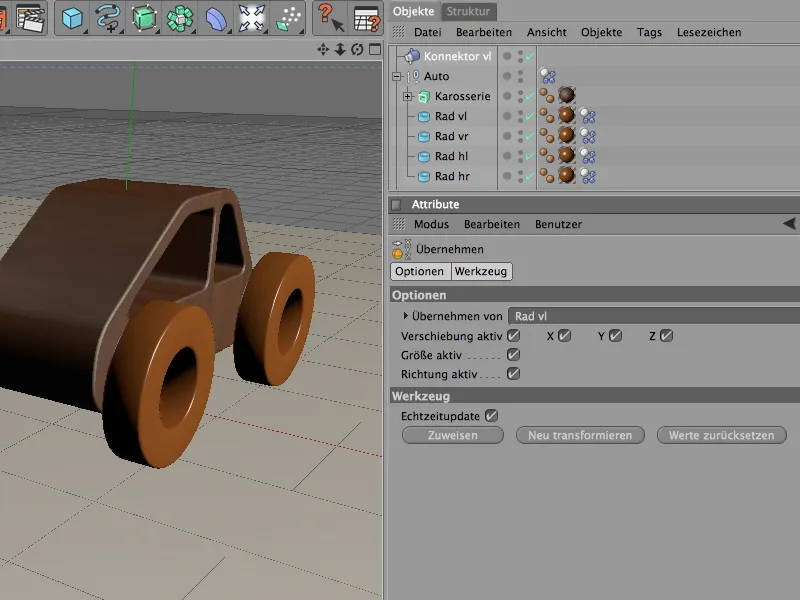Click the particle emitter toolbar icon
The image size is (800, 600).
click(288, 18)
